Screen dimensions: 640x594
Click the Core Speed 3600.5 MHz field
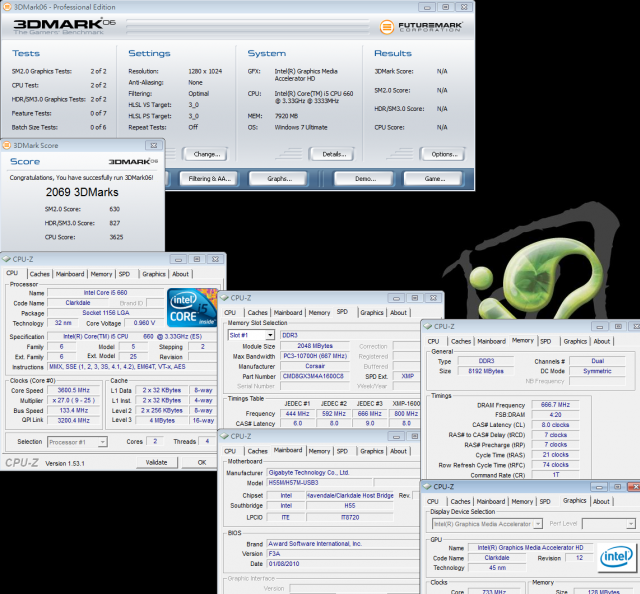[73, 391]
